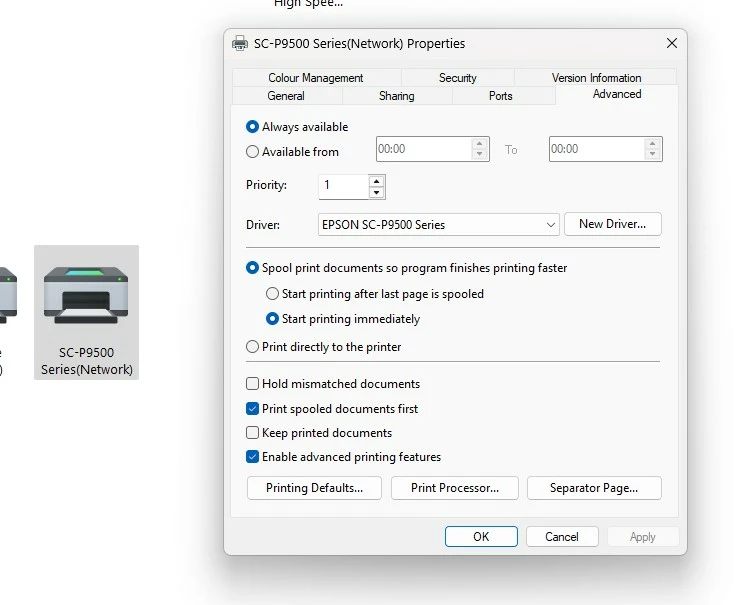The image size is (734, 605).
Task: Click the Priority value field
Action: [x=344, y=186]
